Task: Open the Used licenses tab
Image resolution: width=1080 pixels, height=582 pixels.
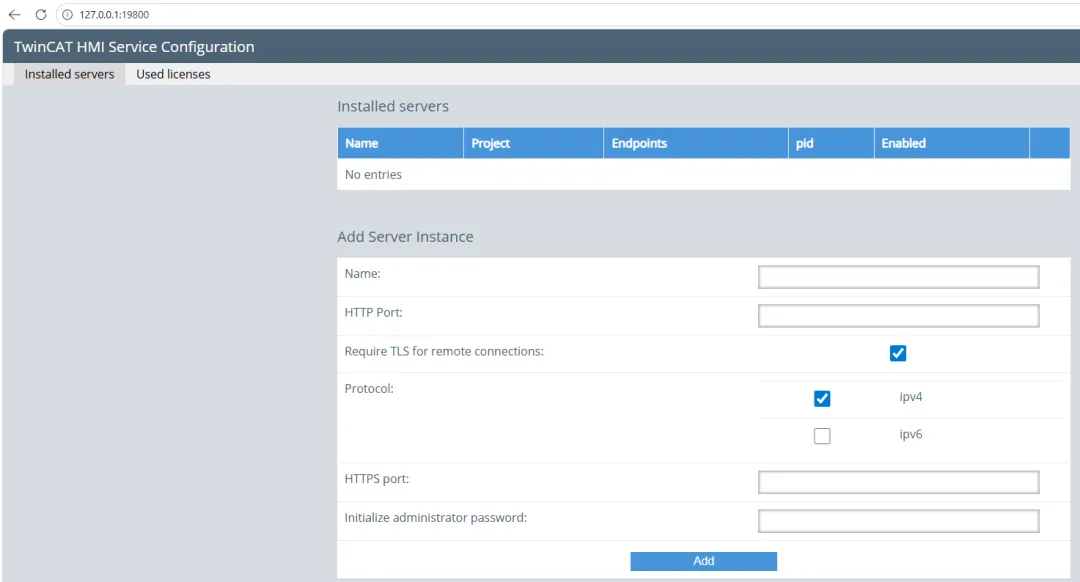Action: point(173,74)
